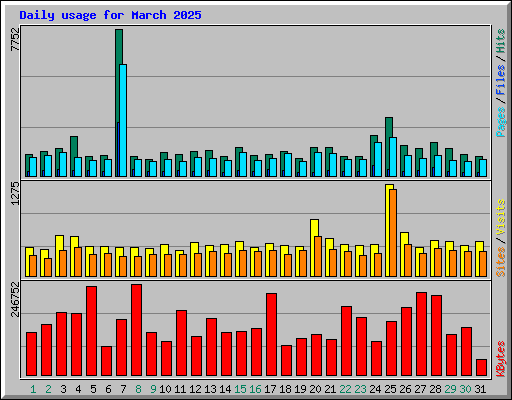
Task: Select day label 4 on the x-axis
Action: (x=78, y=389)
